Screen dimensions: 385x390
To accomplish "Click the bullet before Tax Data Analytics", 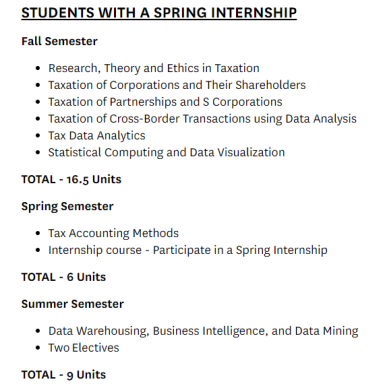I will [x=38, y=136].
